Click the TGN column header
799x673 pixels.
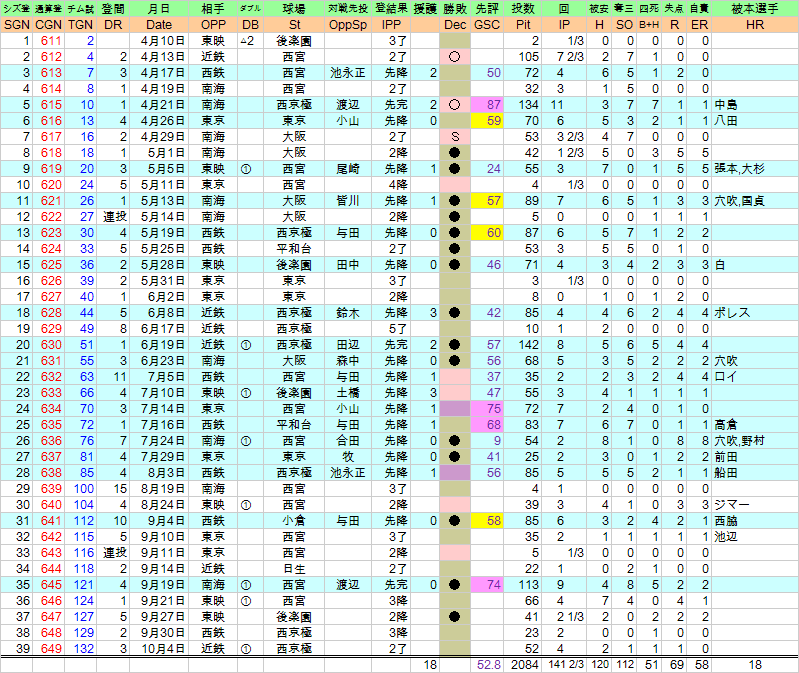(81, 24)
